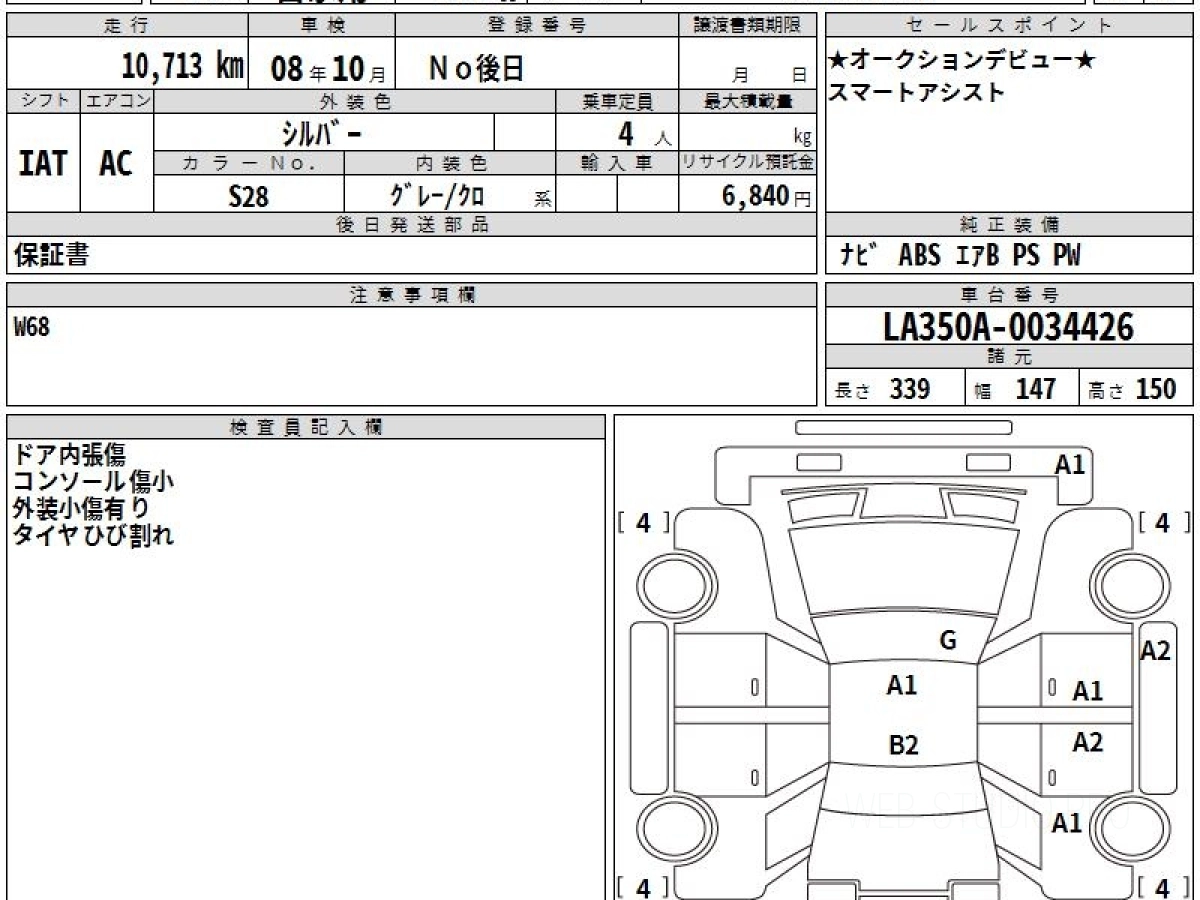Screen dimensions: 1200x900
Task: Select エアB in the equipment list
Action: point(977,255)
